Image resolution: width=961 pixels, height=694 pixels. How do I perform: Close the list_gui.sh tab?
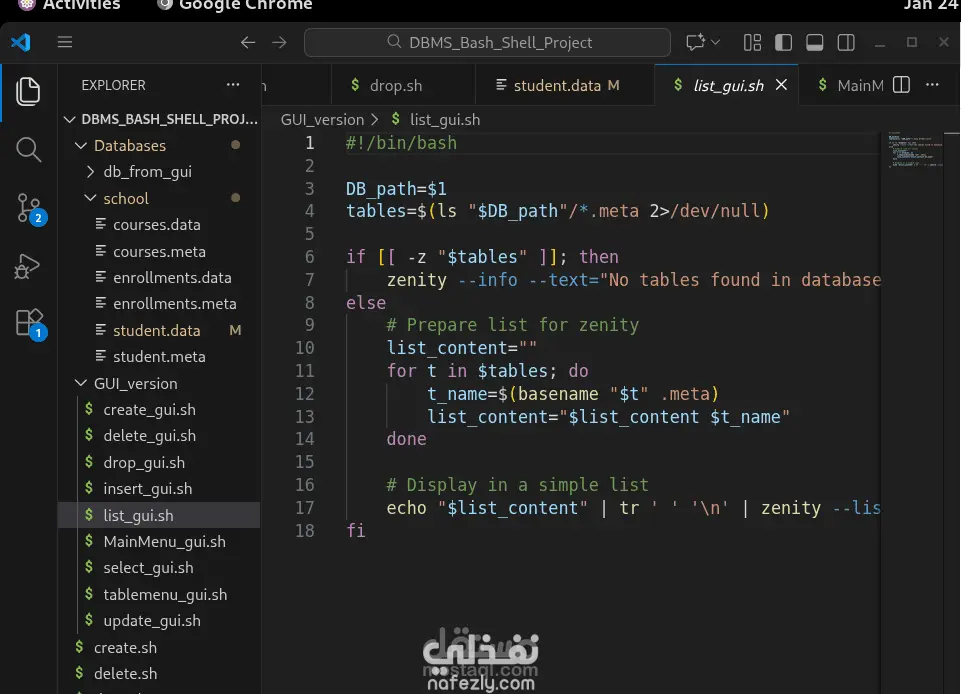click(x=781, y=85)
